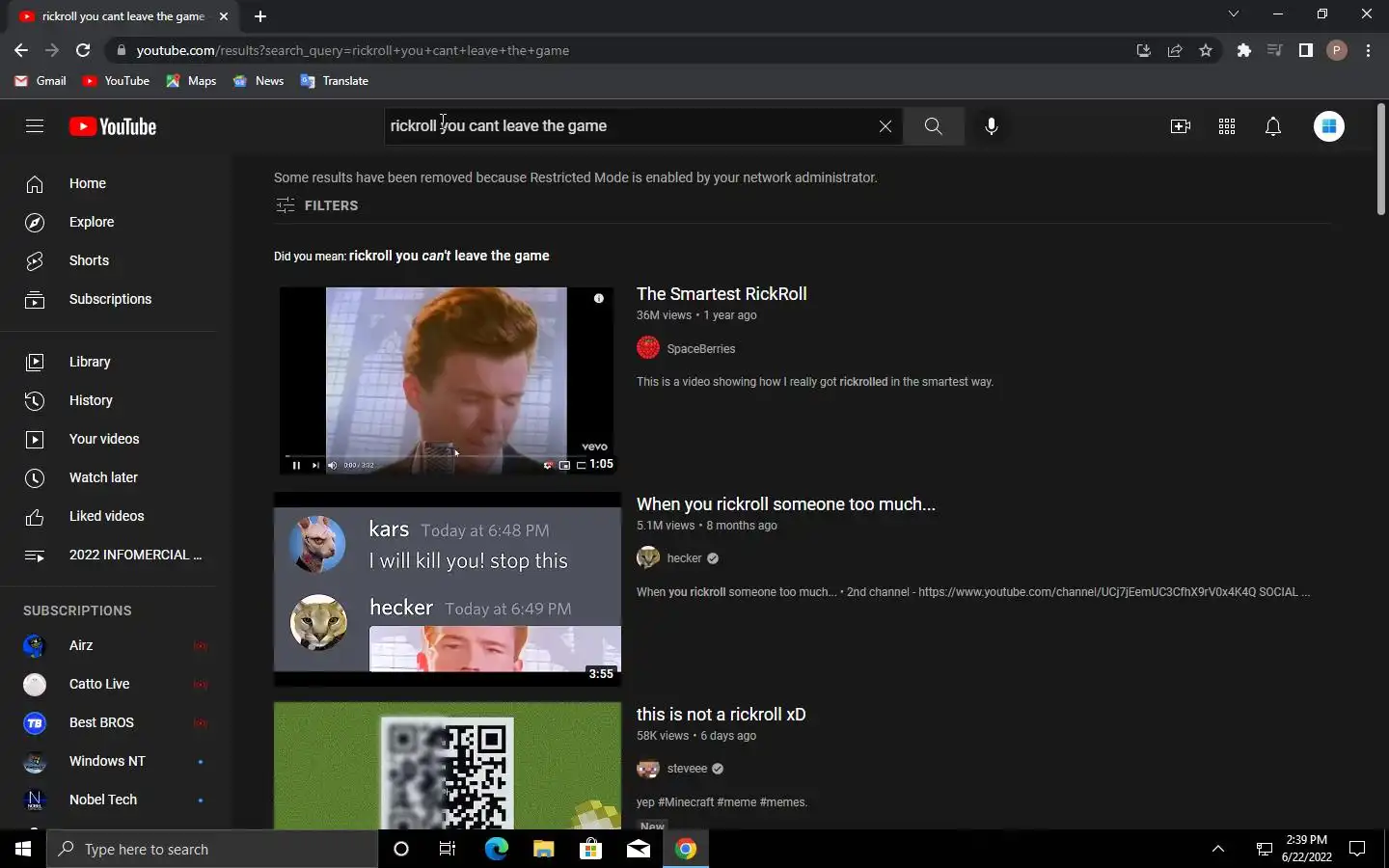Viewport: 1389px width, 868px height.
Task: Open File Explorer from taskbar
Action: coord(543,849)
